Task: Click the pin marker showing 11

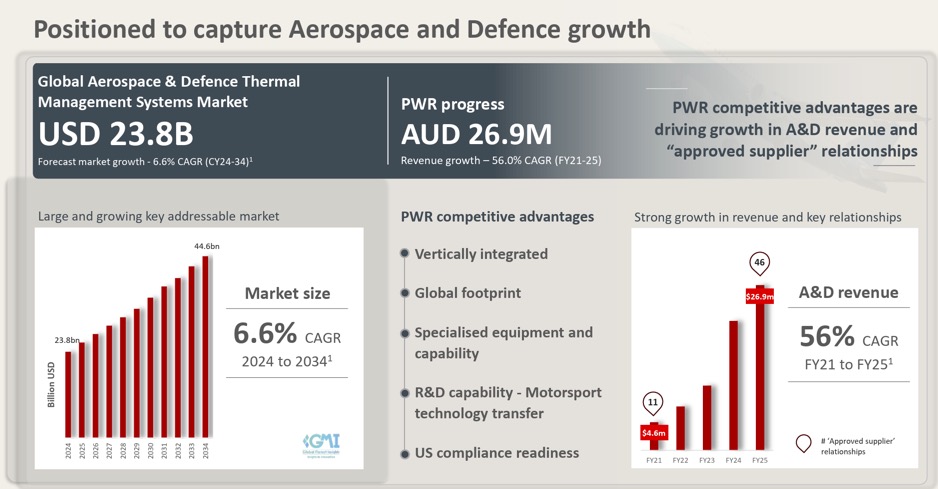Action: [653, 403]
